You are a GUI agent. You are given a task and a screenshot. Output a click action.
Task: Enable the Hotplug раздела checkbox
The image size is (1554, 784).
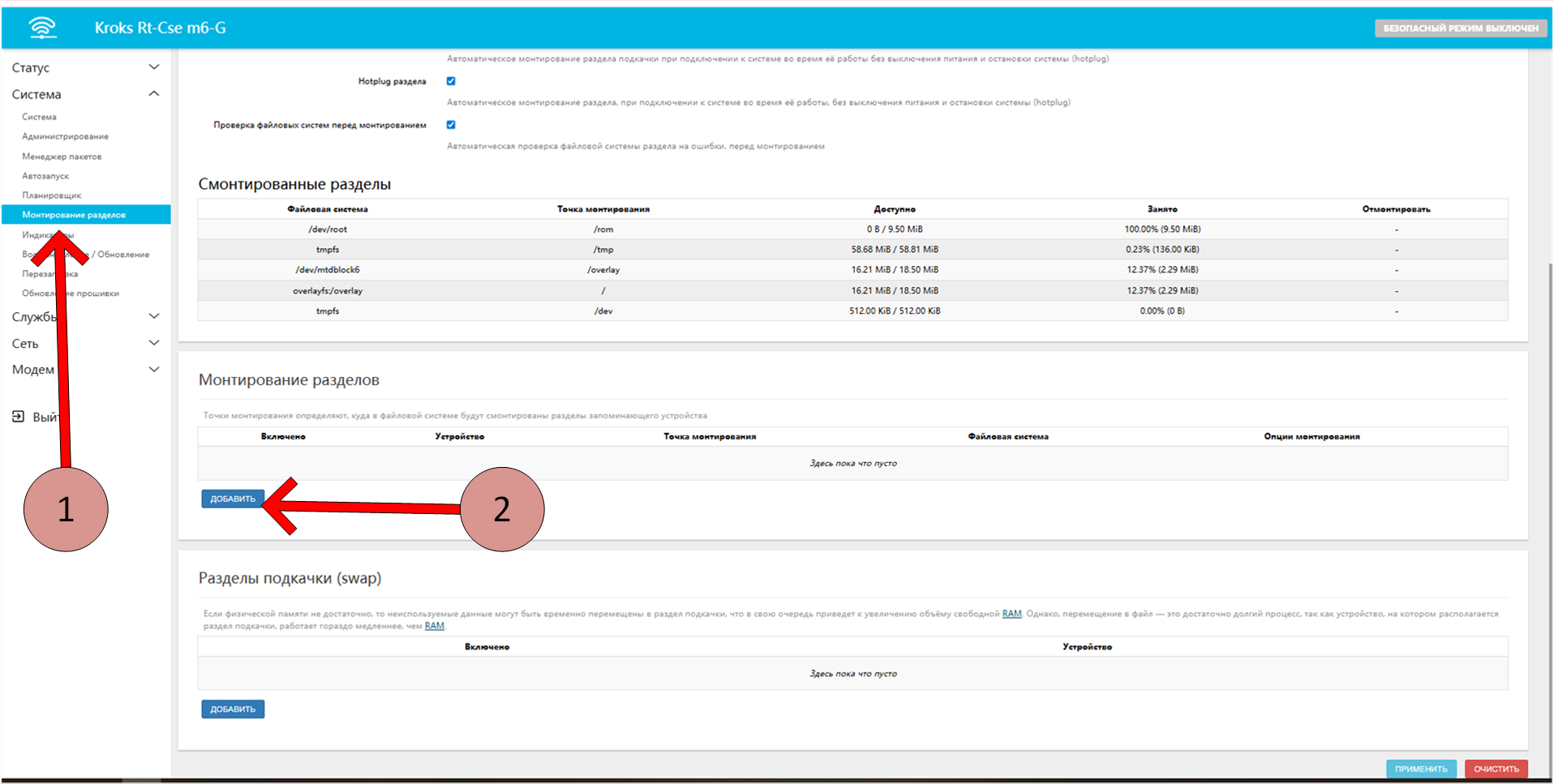451,81
